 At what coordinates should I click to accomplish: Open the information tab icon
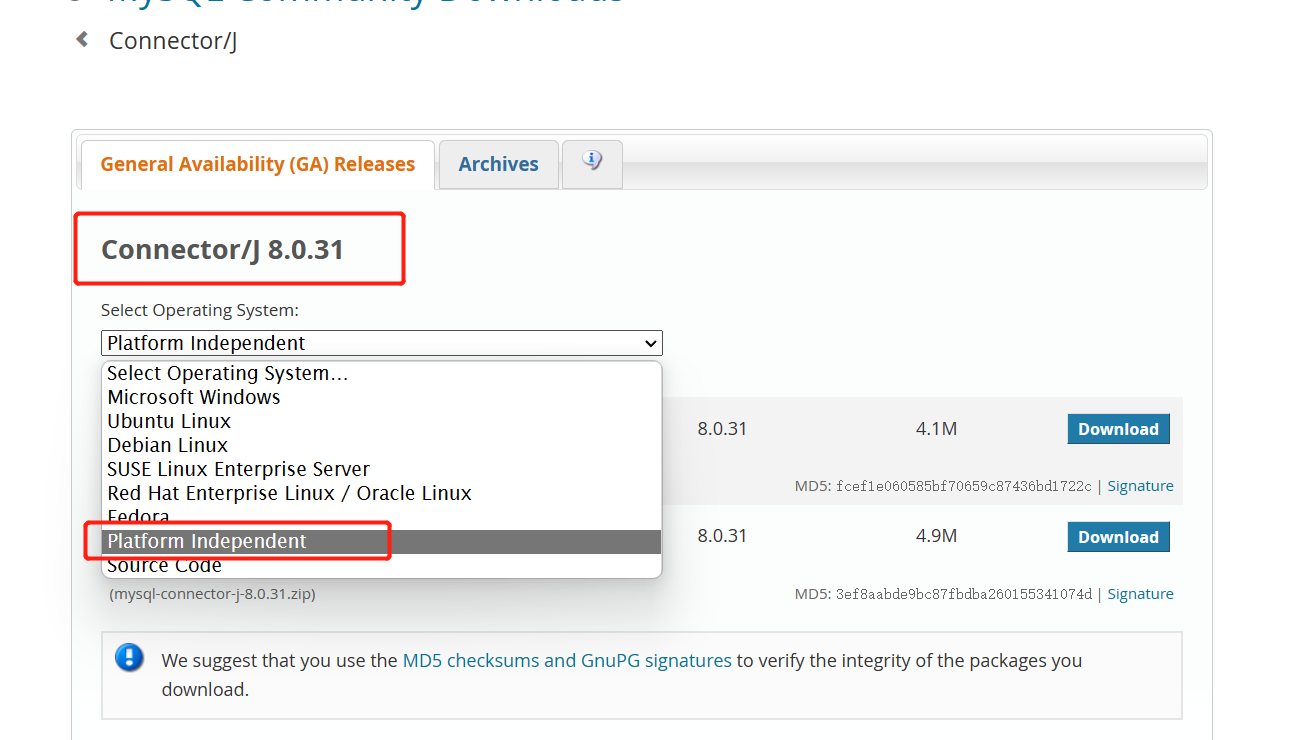[592, 163]
